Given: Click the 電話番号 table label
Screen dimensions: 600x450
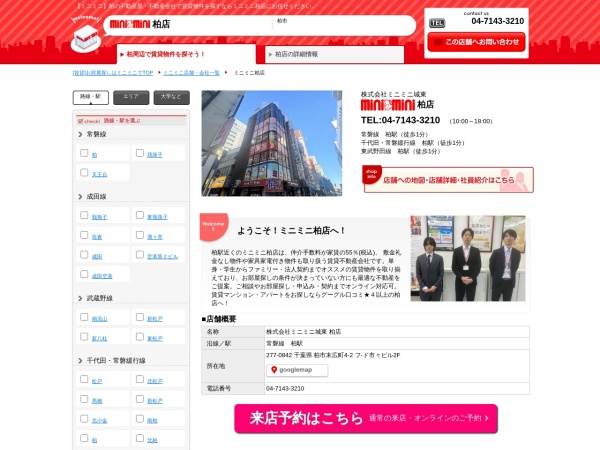Looking at the screenshot, I should (233, 388).
